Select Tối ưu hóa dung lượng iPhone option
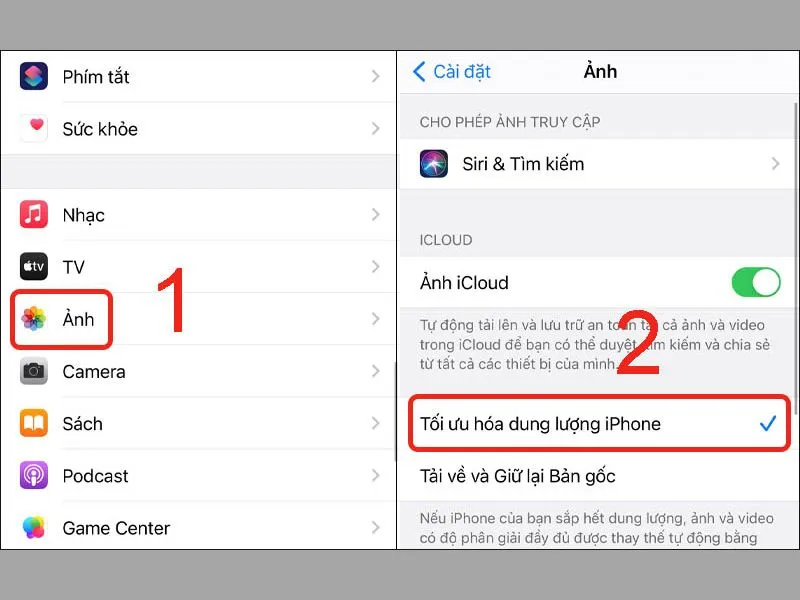The width and height of the screenshot is (800, 600). (x=599, y=423)
